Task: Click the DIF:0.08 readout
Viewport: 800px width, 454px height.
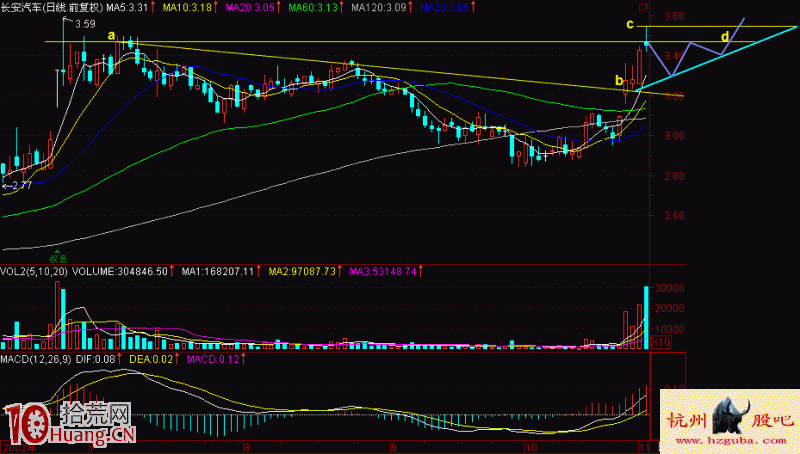Action: click(x=95, y=359)
